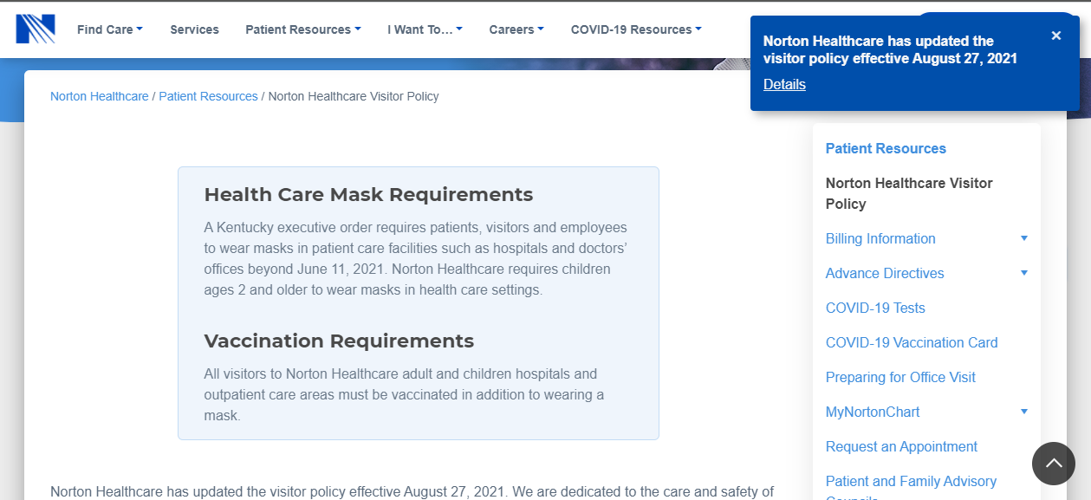Go to Patient Resources breadcrumb link
The width and height of the screenshot is (1091, 500).
click(x=208, y=96)
